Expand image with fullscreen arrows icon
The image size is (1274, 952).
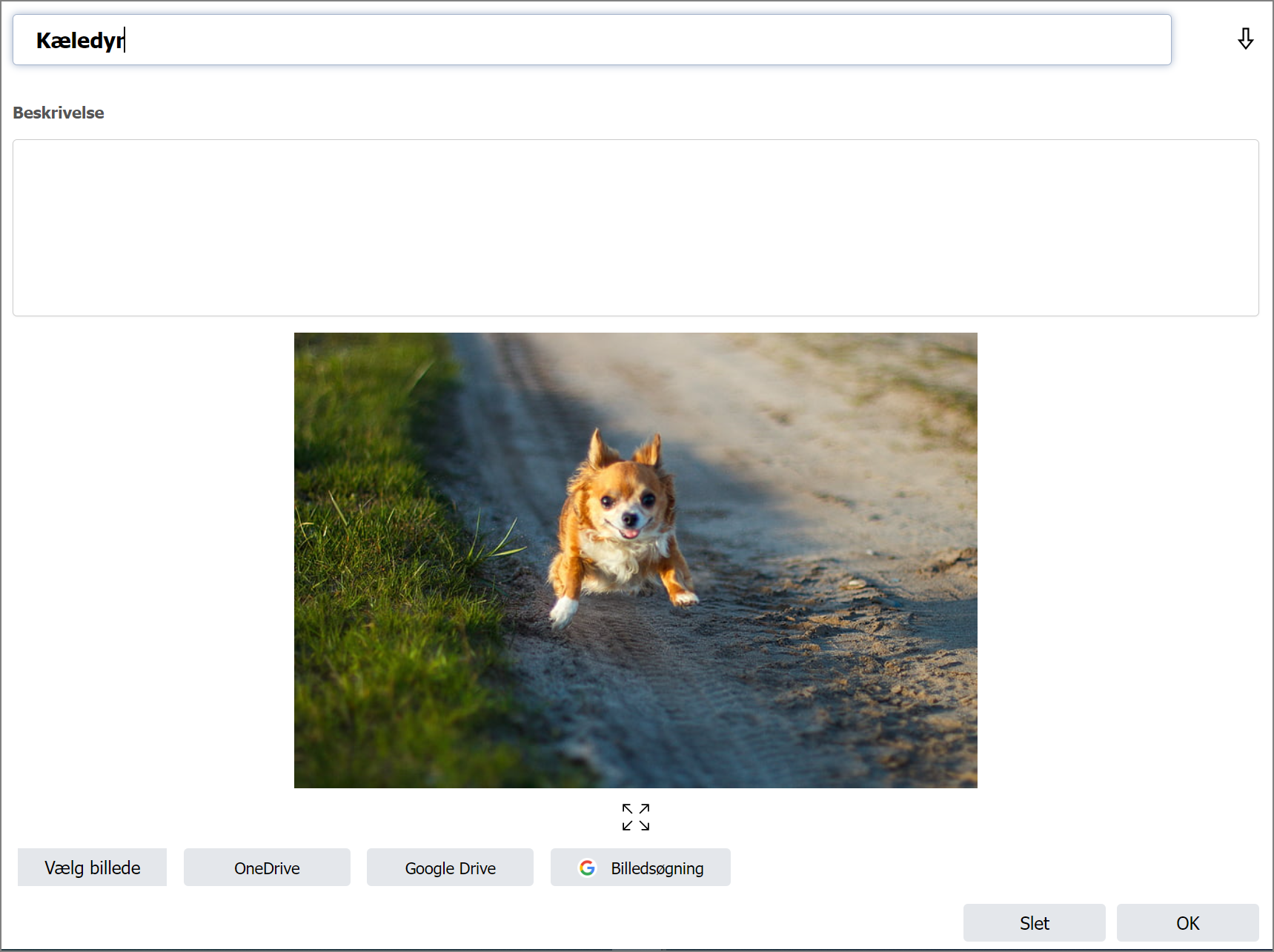coord(636,817)
